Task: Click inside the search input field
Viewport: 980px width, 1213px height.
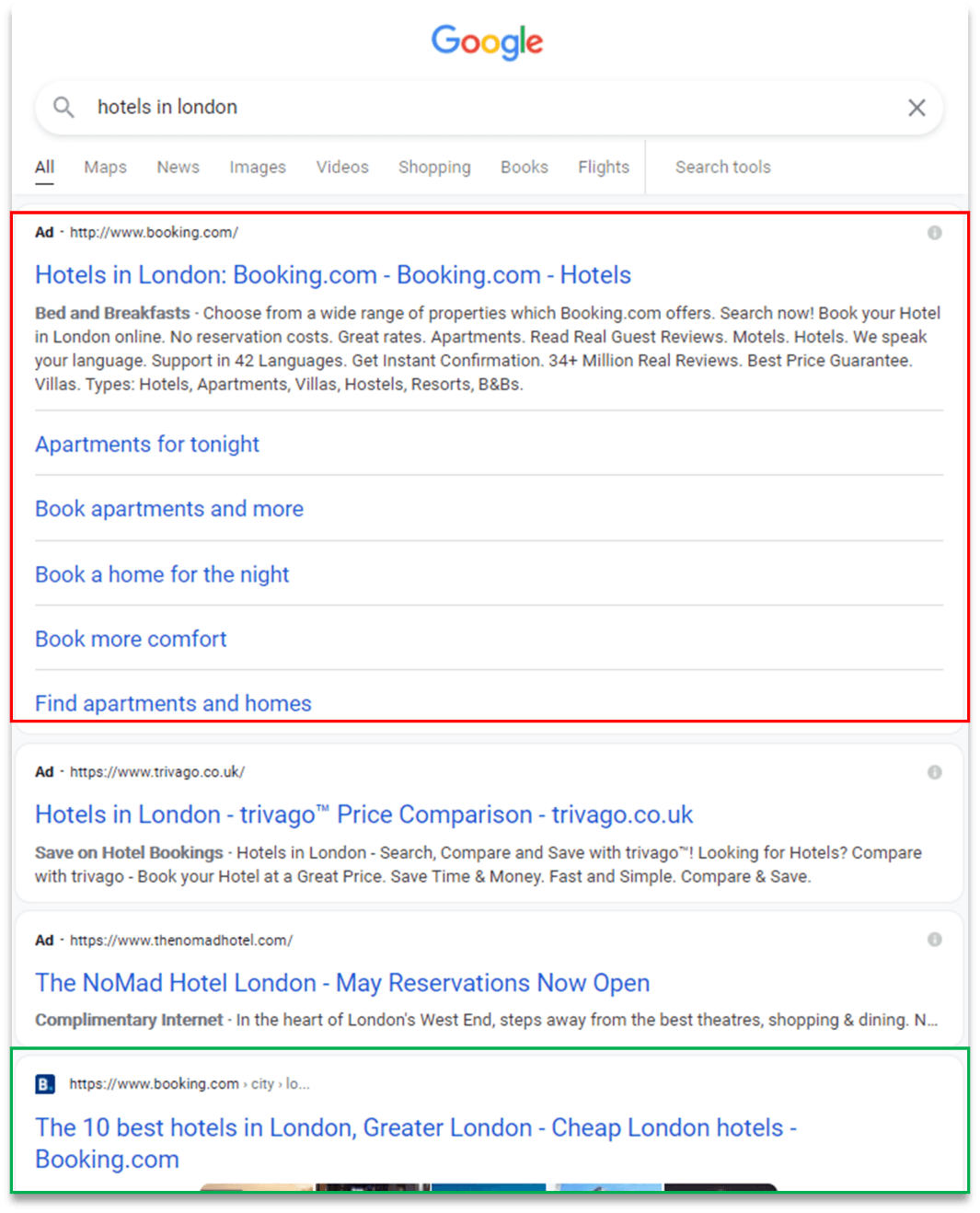Action: (x=368, y=107)
